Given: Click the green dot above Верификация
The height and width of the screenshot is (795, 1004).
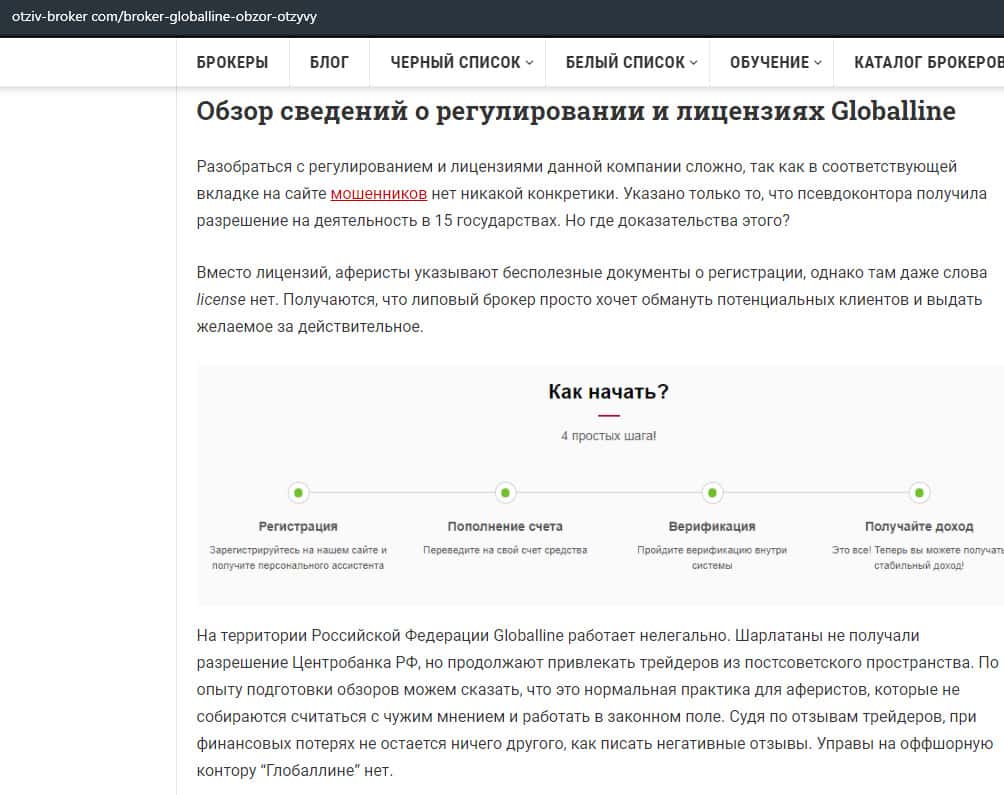Looking at the screenshot, I should coord(712,493).
